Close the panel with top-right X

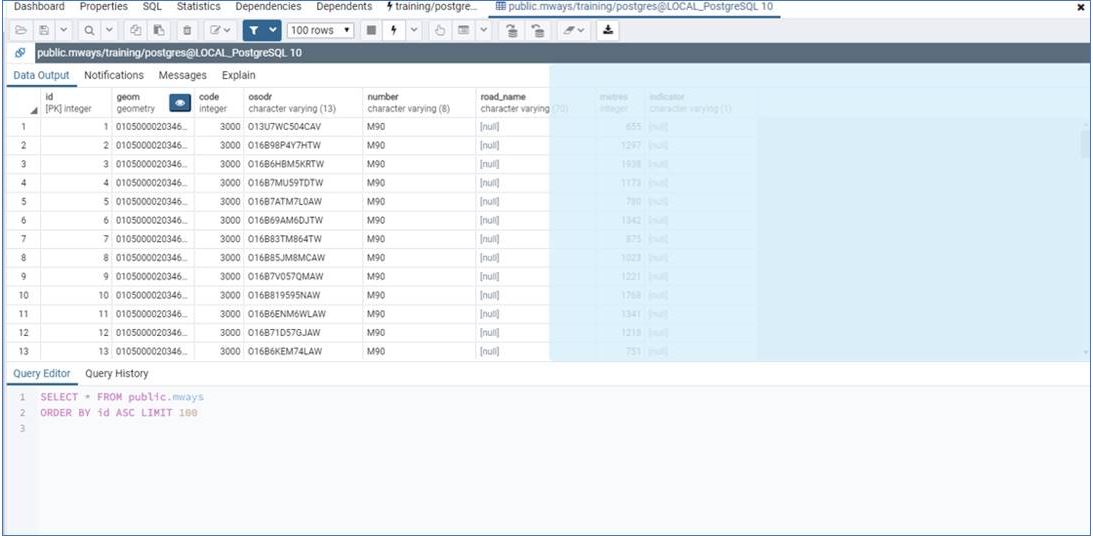click(x=1080, y=7)
